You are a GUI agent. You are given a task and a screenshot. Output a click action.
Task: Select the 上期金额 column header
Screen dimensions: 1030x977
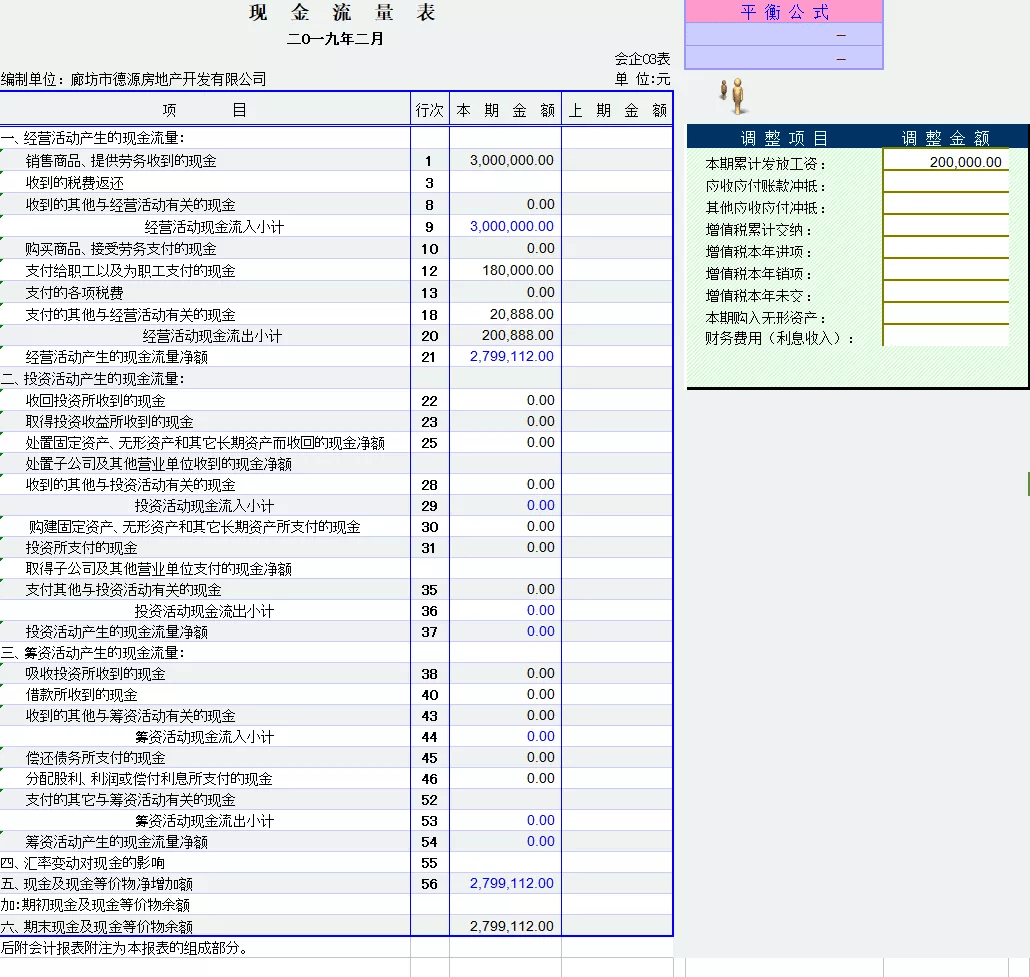click(x=617, y=110)
